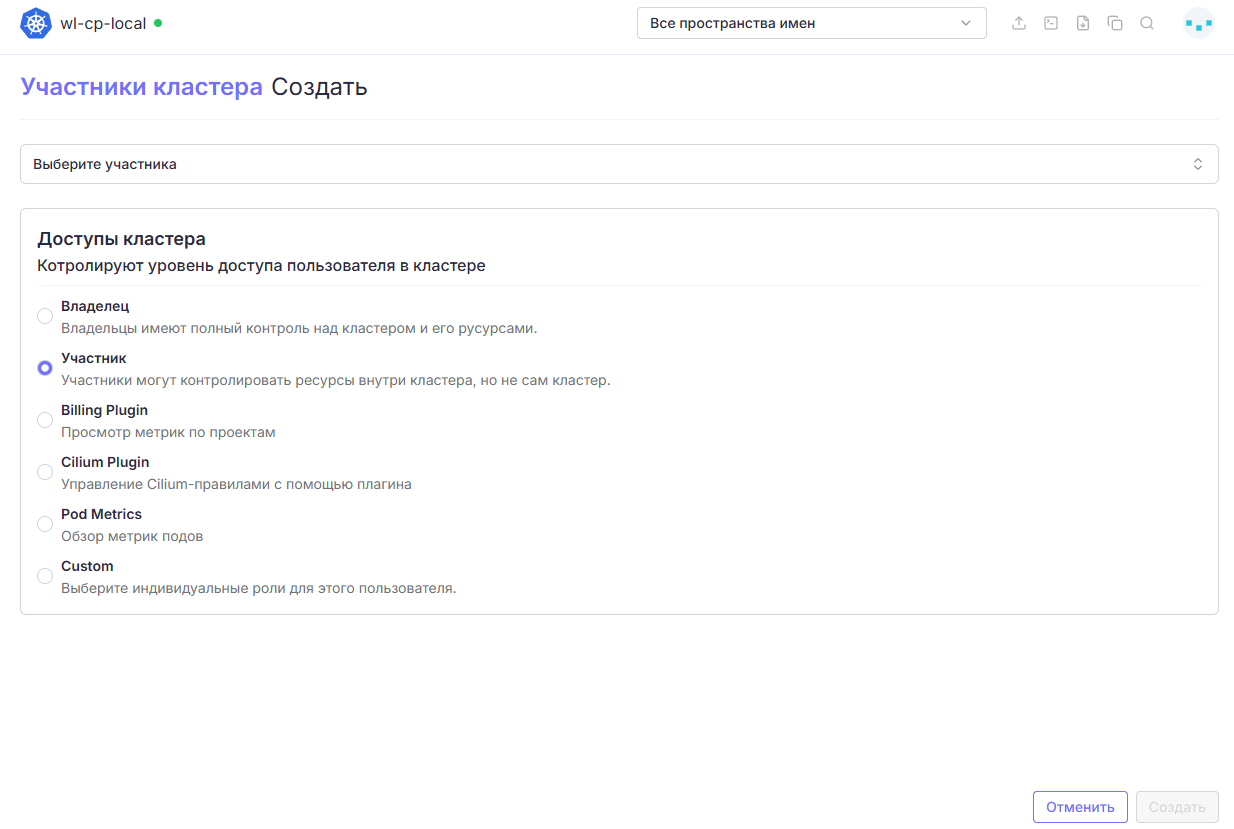This screenshot has height=829, width=1234.
Task: Open the resource search magnifier icon
Action: pyautogui.click(x=1147, y=23)
